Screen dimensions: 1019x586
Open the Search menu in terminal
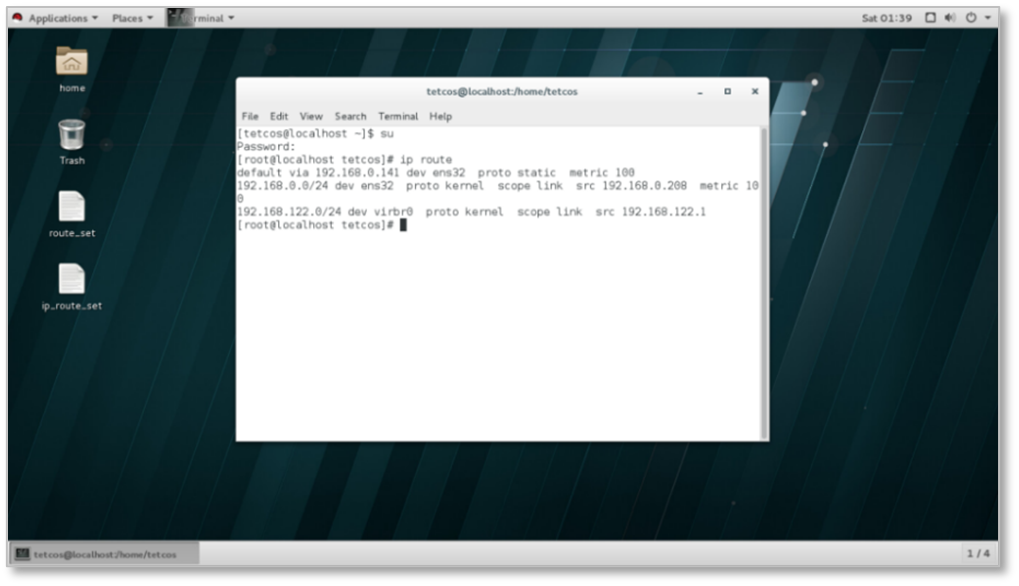tap(350, 116)
